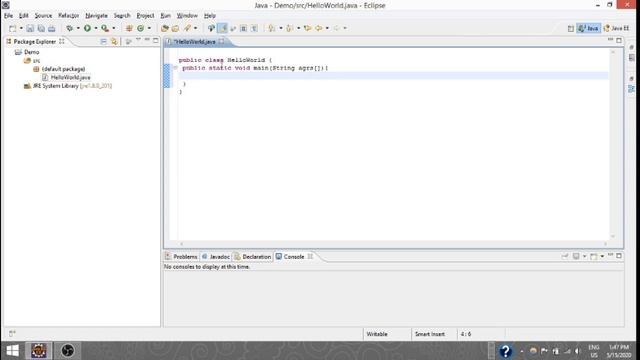Open Package Explorer view menu triangle
This screenshot has width=640, height=360.
(138, 40)
